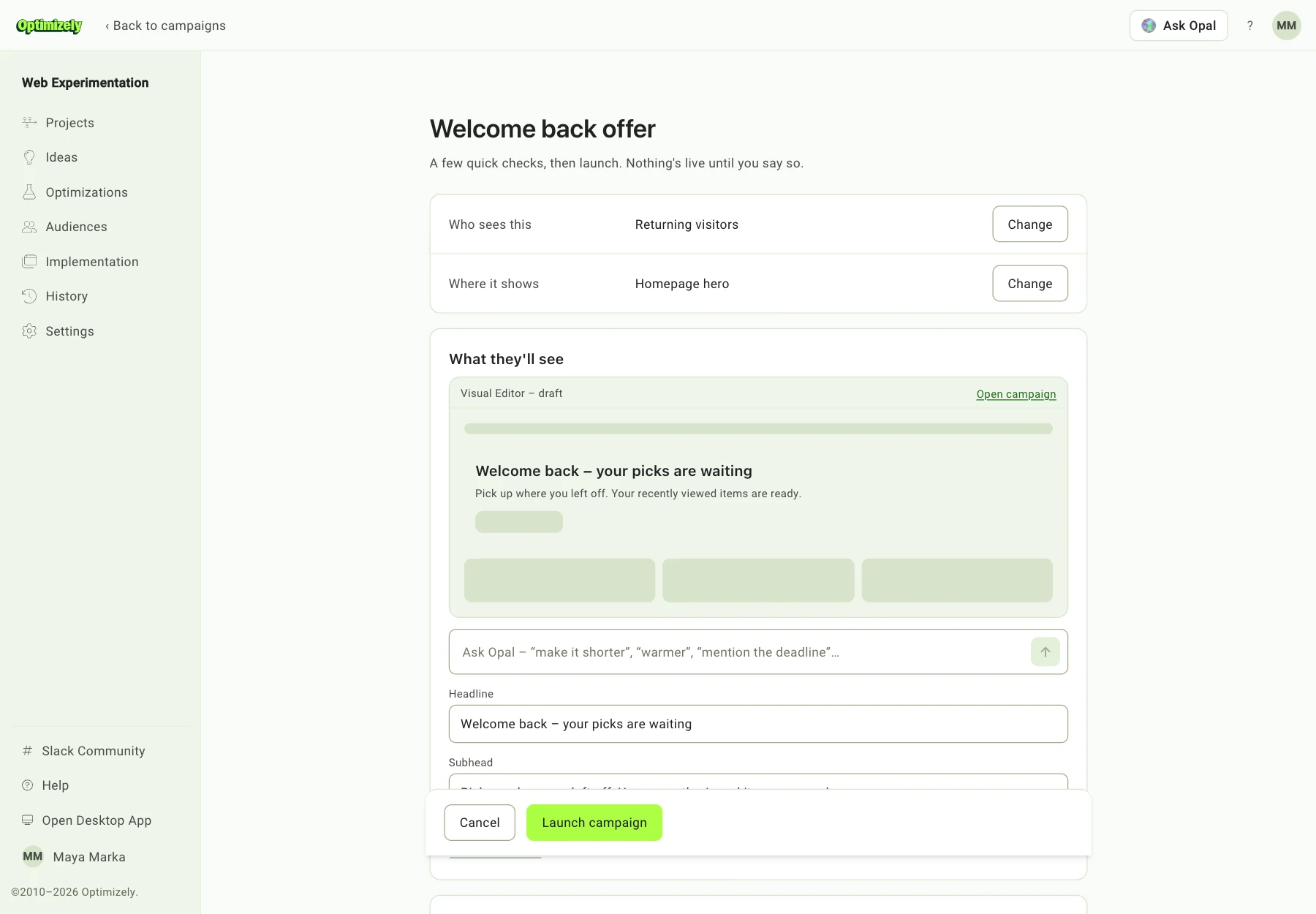1316x914 pixels.
Task: Click Maya Marka's avatar in the sidebar
Action: [x=32, y=856]
